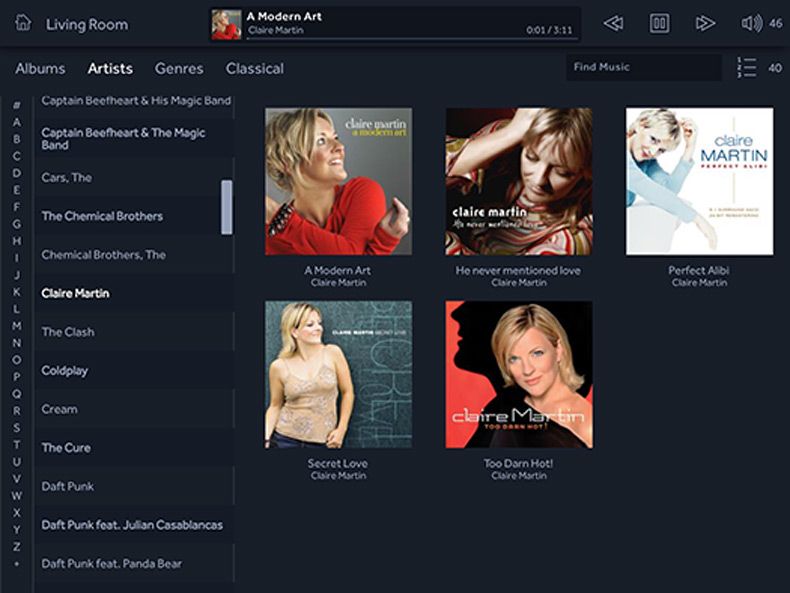This screenshot has height=593, width=790.
Task: Switch to the Artists tab
Action: tap(110, 69)
